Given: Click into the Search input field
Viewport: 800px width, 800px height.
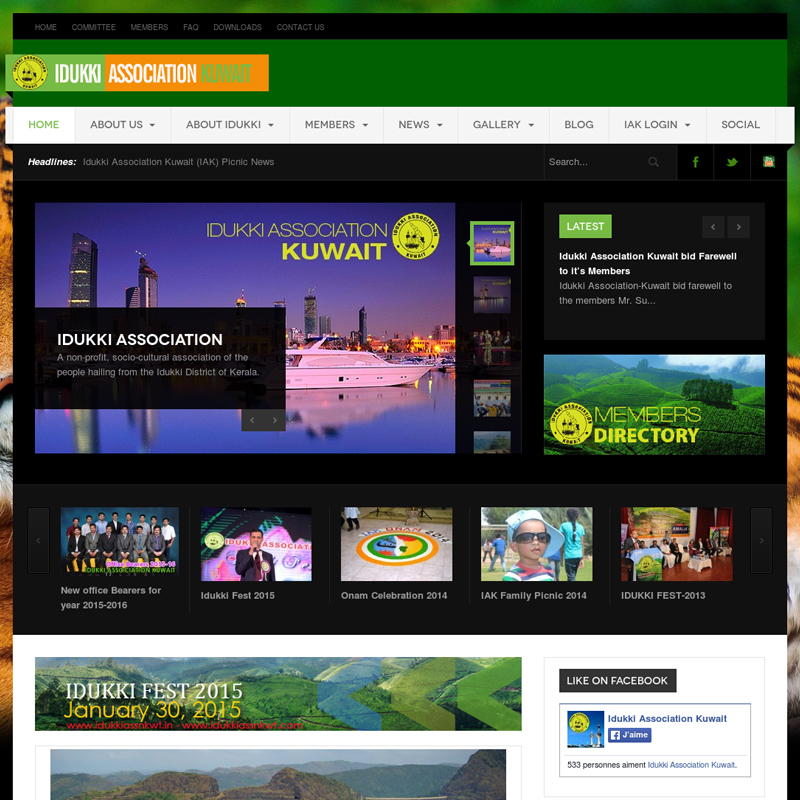Looking at the screenshot, I should click(594, 162).
